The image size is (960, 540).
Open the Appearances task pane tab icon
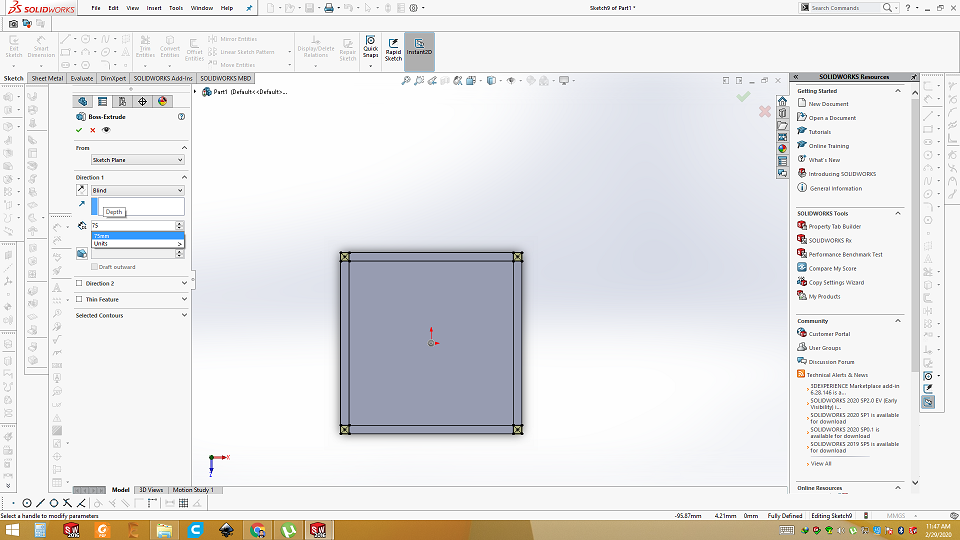click(782, 149)
